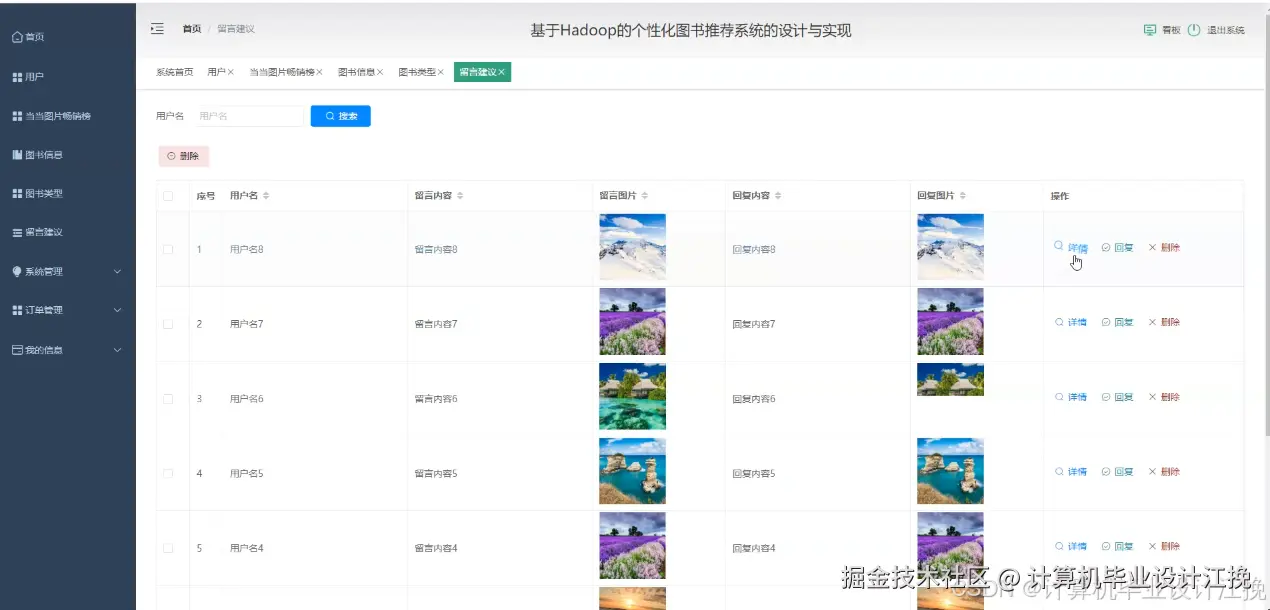Check the row checkbox for 用户名7
Screen dimensions: 1270x610
[168, 324]
